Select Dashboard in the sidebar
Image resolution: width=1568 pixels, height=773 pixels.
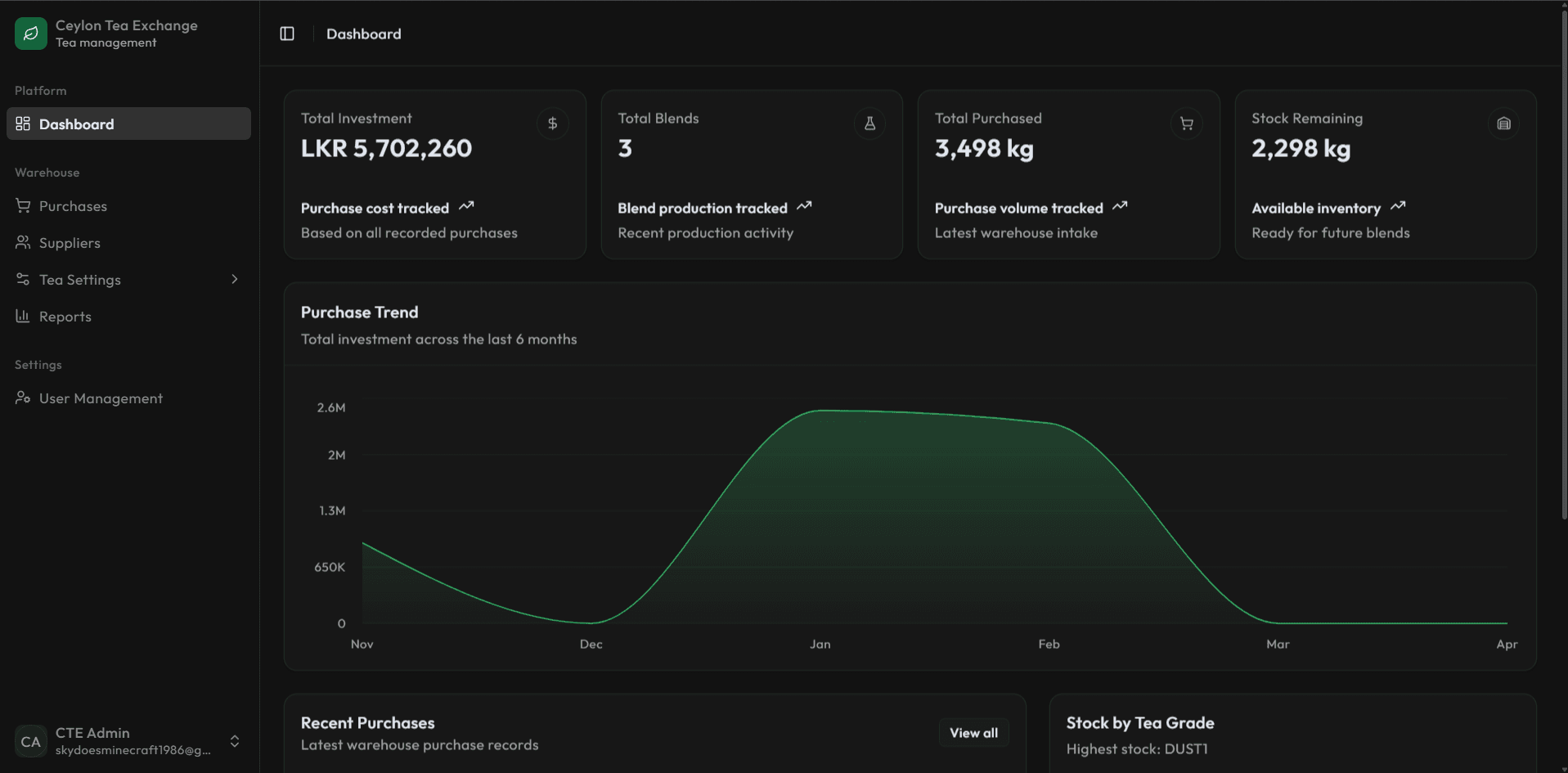tap(76, 124)
